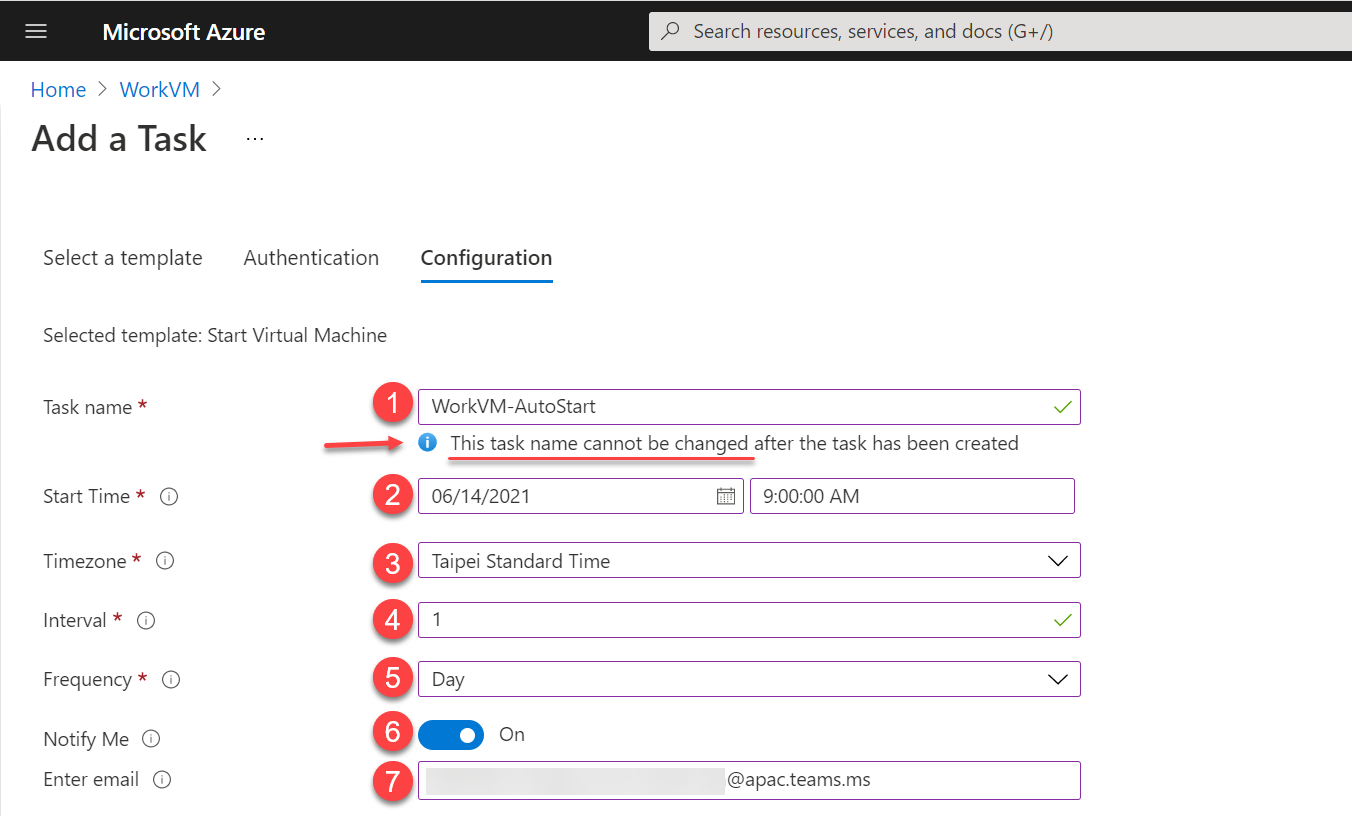Click the Selected template: Start Virtual Machine text

coord(215,336)
